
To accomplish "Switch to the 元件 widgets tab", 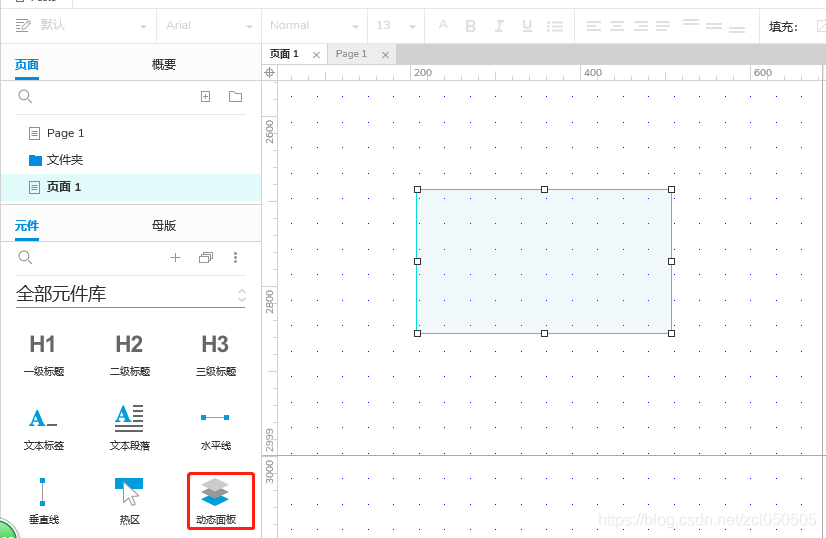I will (27, 226).
